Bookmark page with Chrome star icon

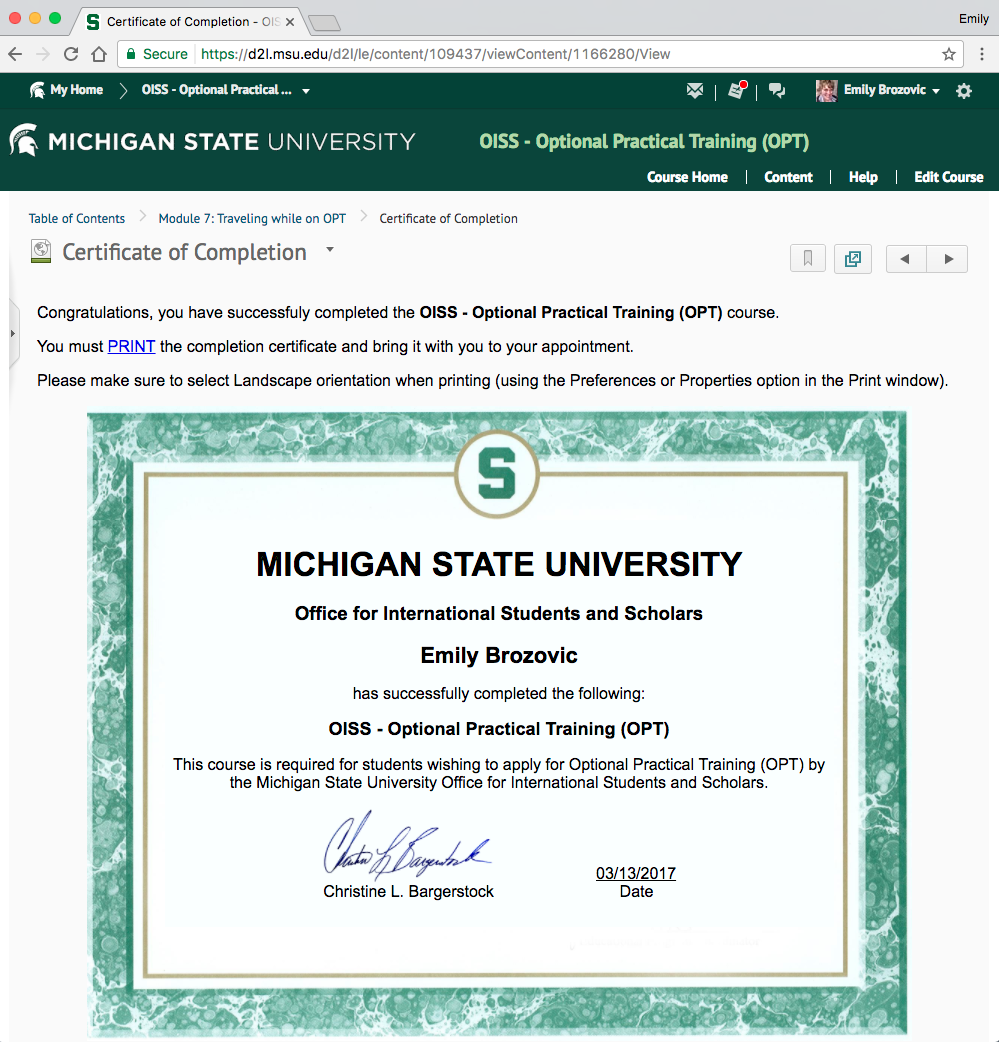[949, 54]
